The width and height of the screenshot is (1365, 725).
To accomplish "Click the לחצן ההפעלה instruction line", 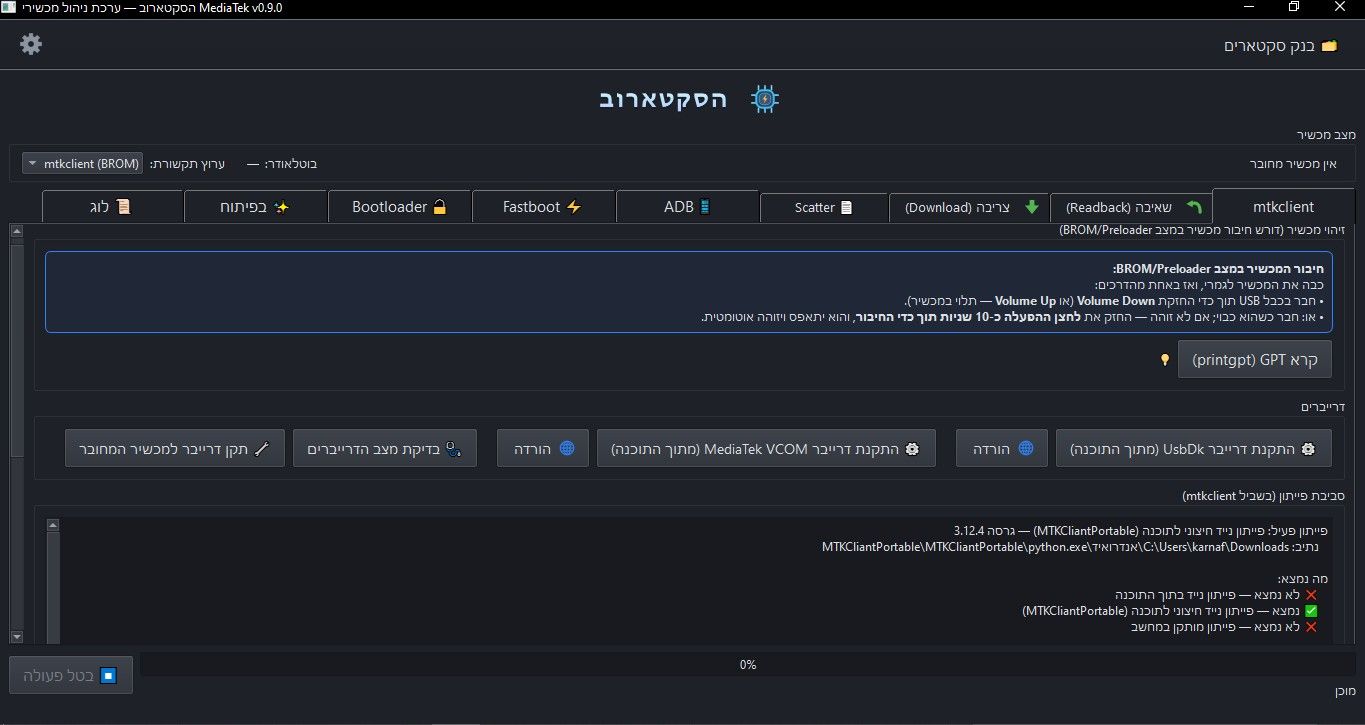I will tap(1011, 317).
